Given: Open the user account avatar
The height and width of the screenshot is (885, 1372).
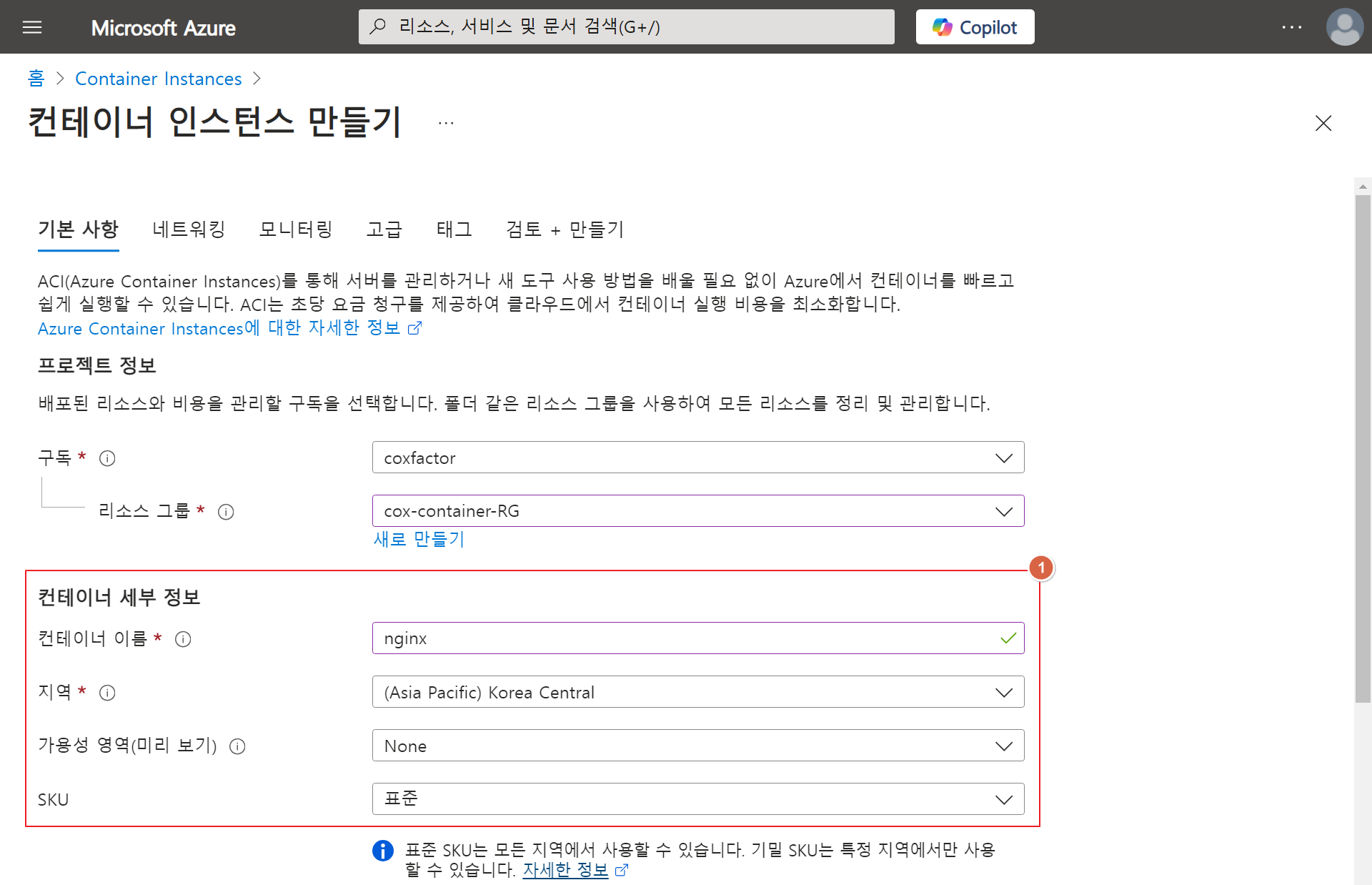Looking at the screenshot, I should 1343,27.
